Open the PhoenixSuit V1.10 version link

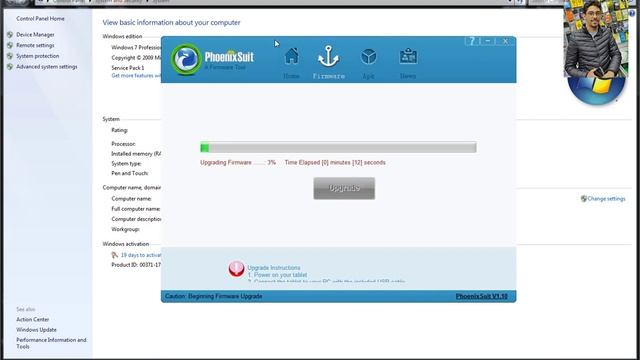481,296
